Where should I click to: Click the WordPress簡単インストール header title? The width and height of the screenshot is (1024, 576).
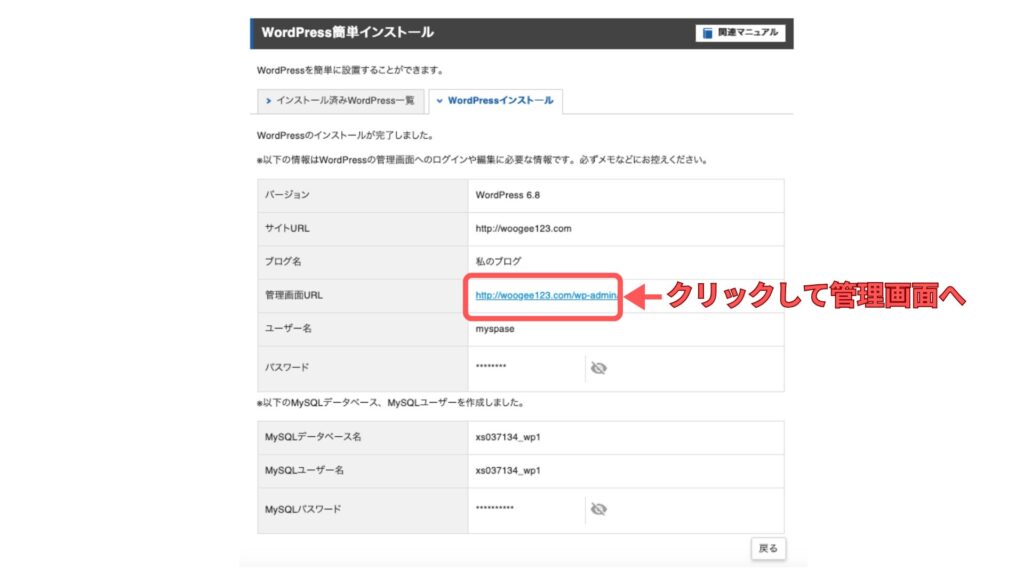click(347, 33)
